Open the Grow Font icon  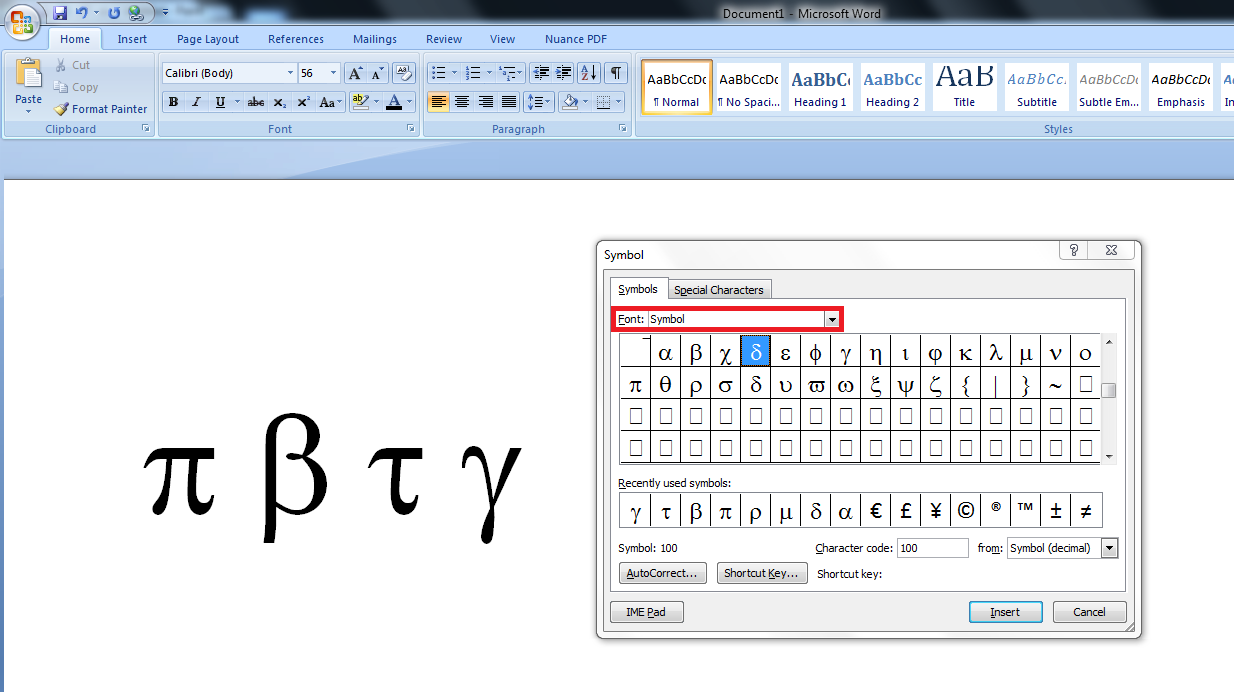click(x=354, y=72)
